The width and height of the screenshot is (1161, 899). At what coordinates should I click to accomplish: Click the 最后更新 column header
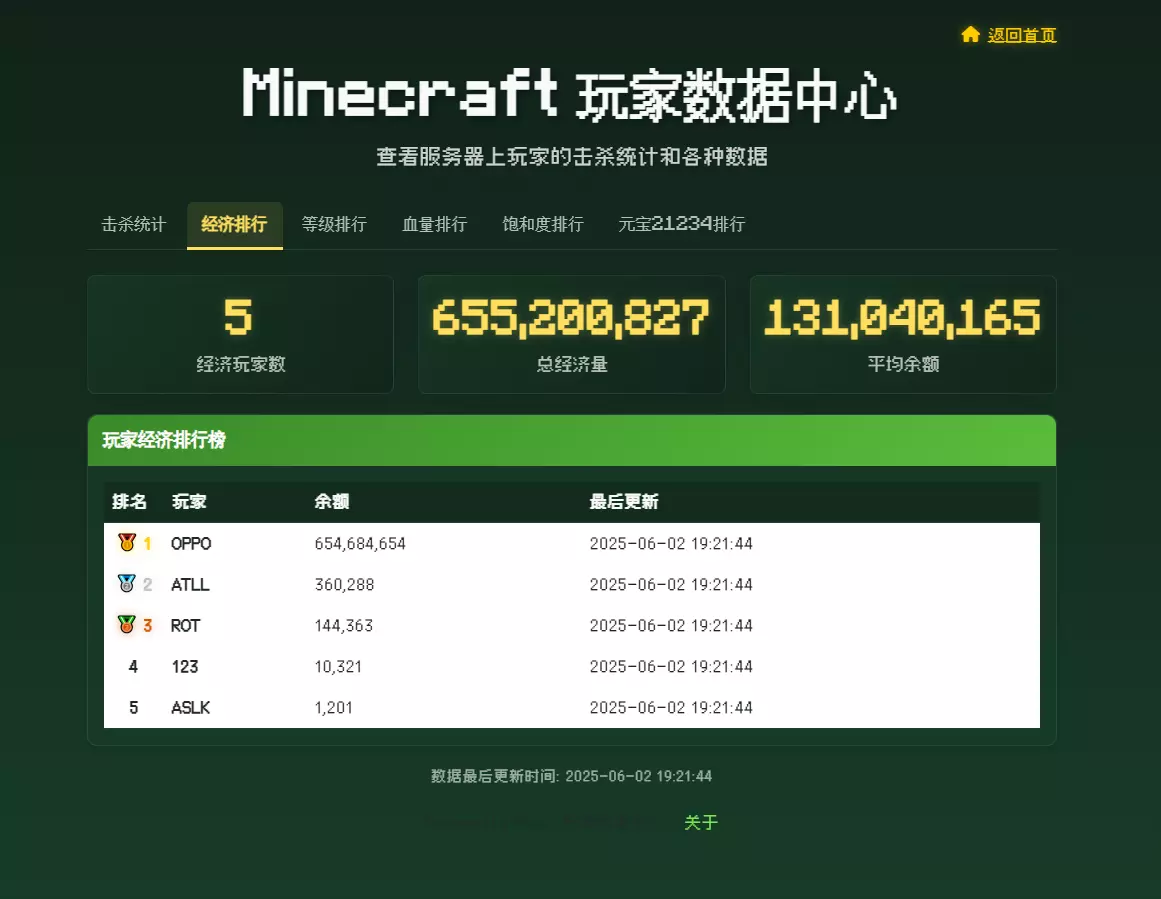pyautogui.click(x=624, y=501)
